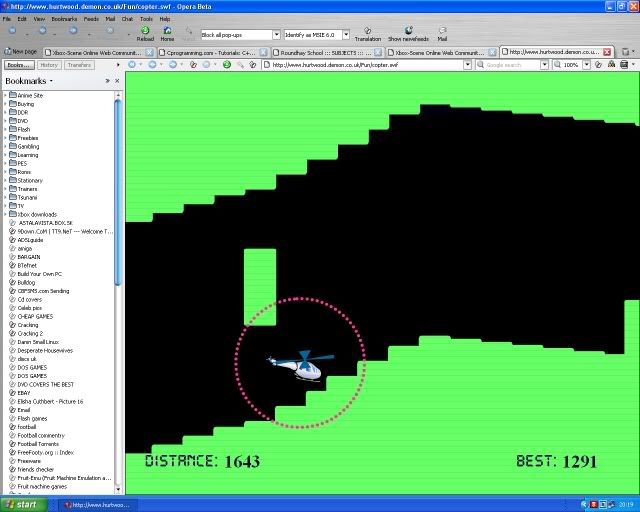
Task: Close the Bookmarks panel with its X
Action: (x=117, y=81)
